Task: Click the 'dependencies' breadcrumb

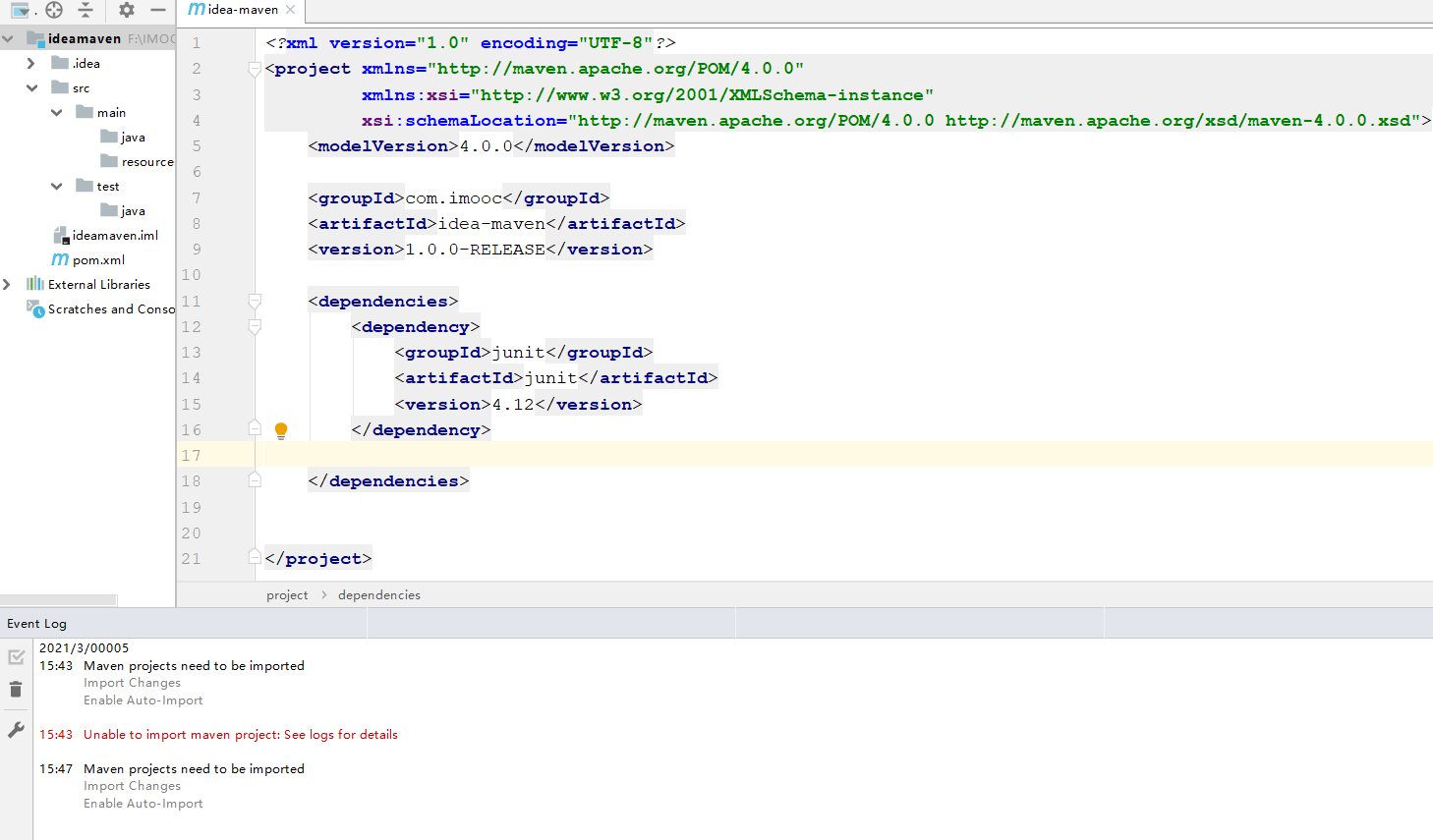Action: click(x=379, y=595)
